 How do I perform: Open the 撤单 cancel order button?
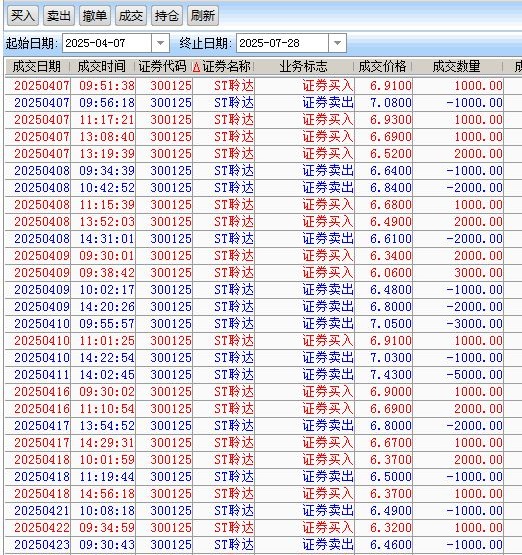pos(95,16)
